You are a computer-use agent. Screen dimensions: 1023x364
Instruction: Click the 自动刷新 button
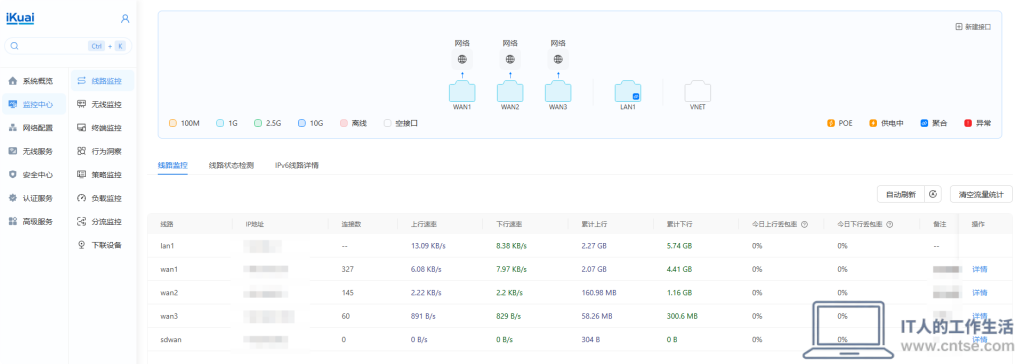tap(901, 194)
